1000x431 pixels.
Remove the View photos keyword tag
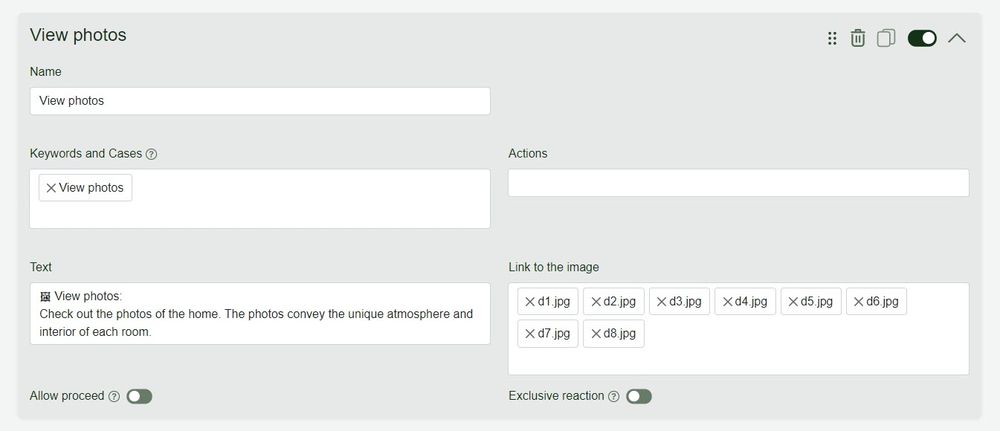click(x=51, y=188)
